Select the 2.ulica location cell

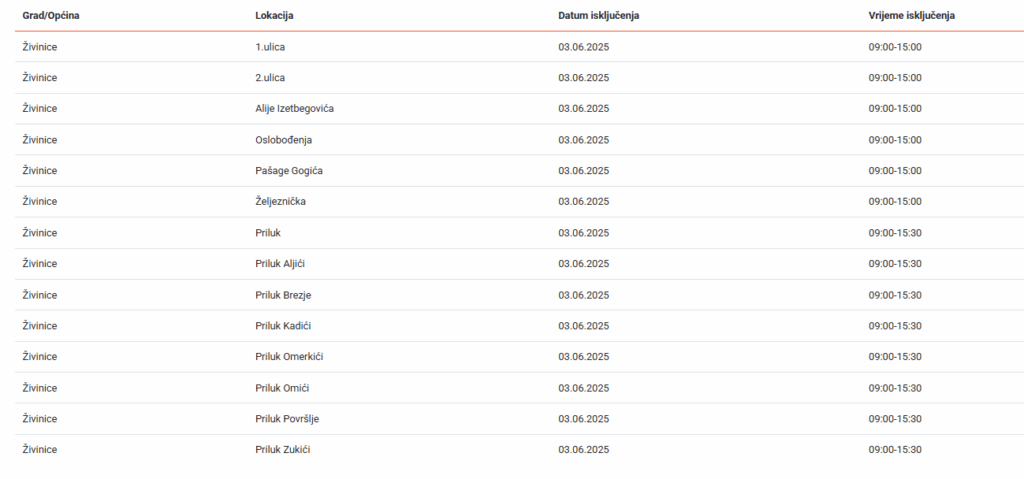271,78
